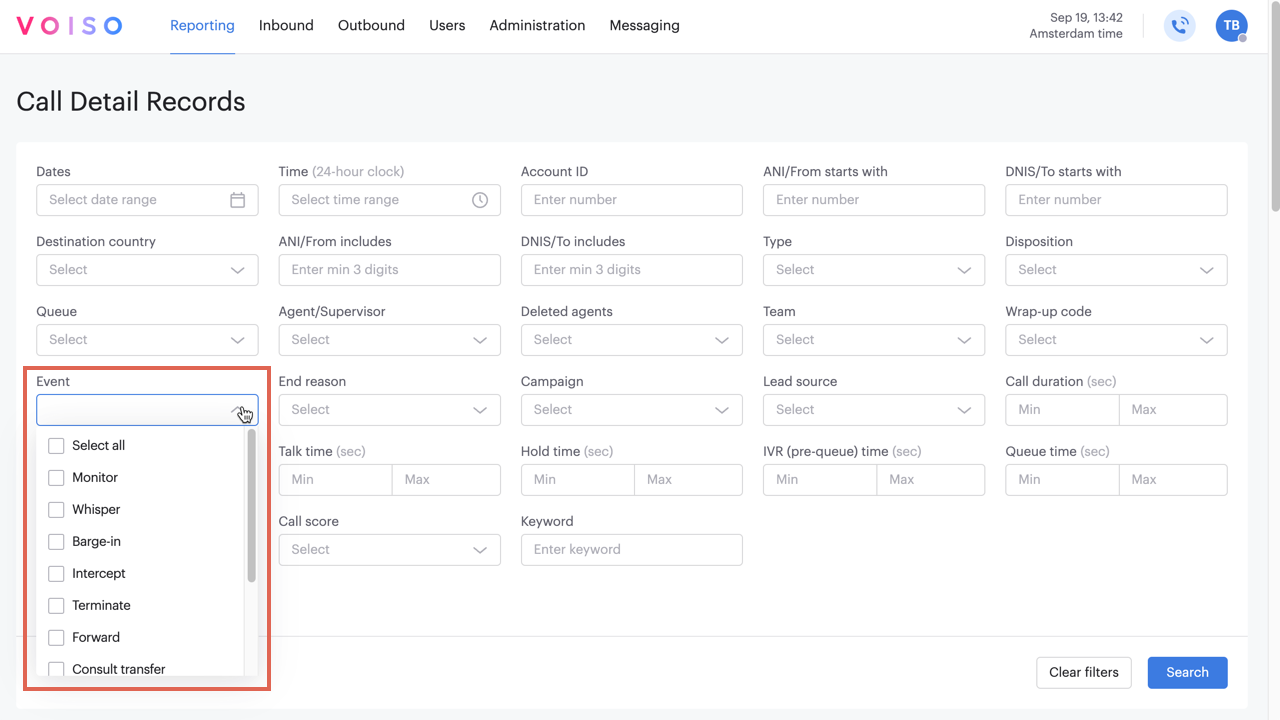
Task: Open the TB user avatar menu
Action: (1231, 26)
